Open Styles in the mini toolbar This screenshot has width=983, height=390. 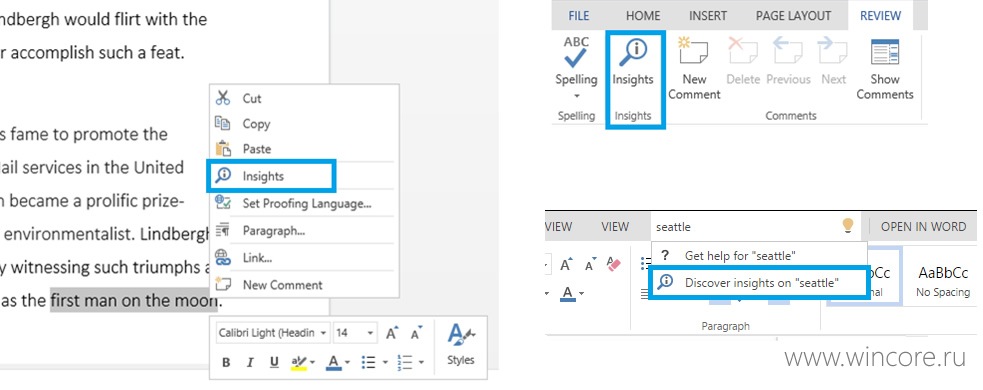pos(461,344)
